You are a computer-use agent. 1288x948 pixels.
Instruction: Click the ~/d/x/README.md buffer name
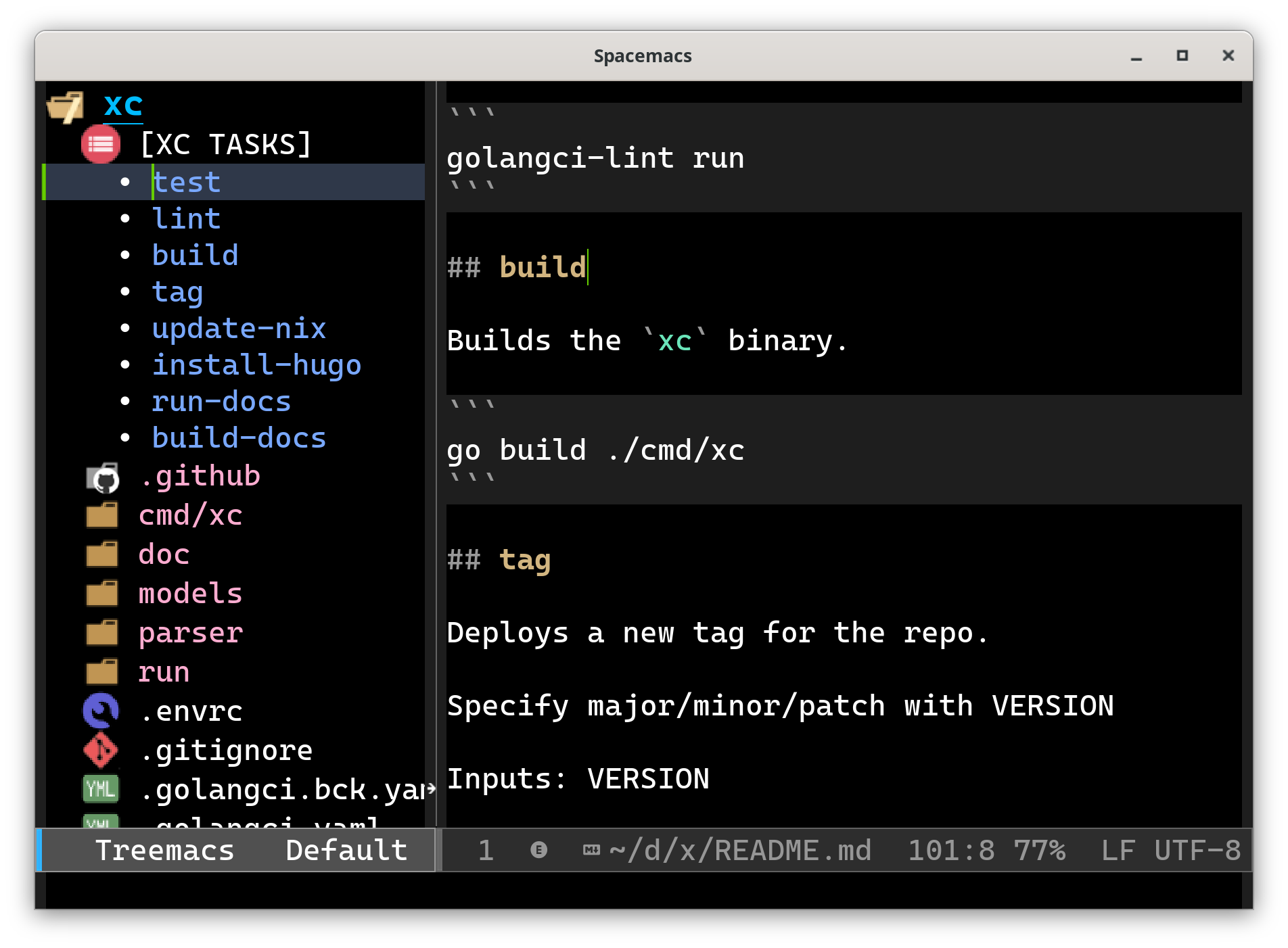[x=740, y=850]
